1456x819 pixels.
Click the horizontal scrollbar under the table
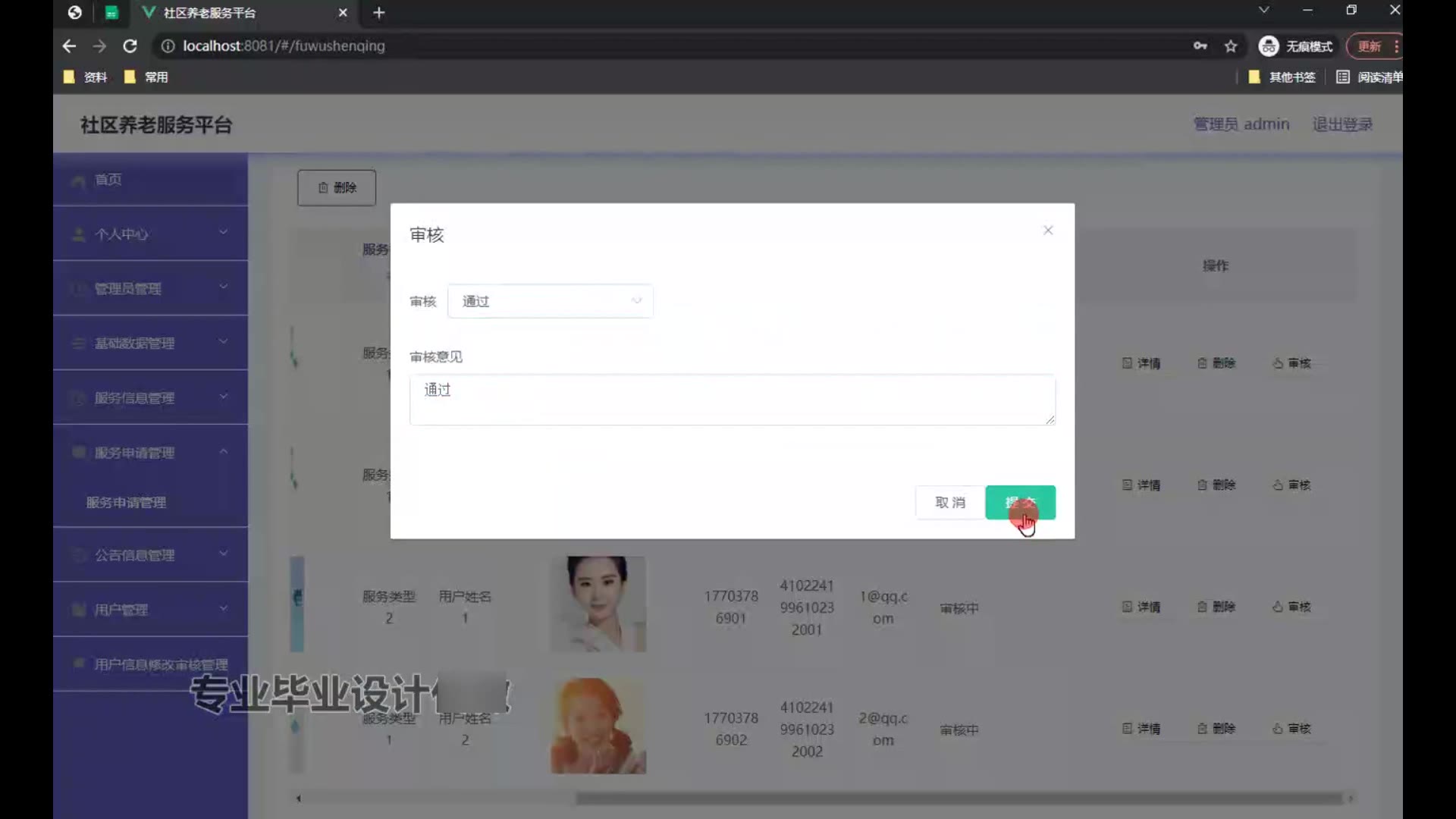(x=959, y=798)
